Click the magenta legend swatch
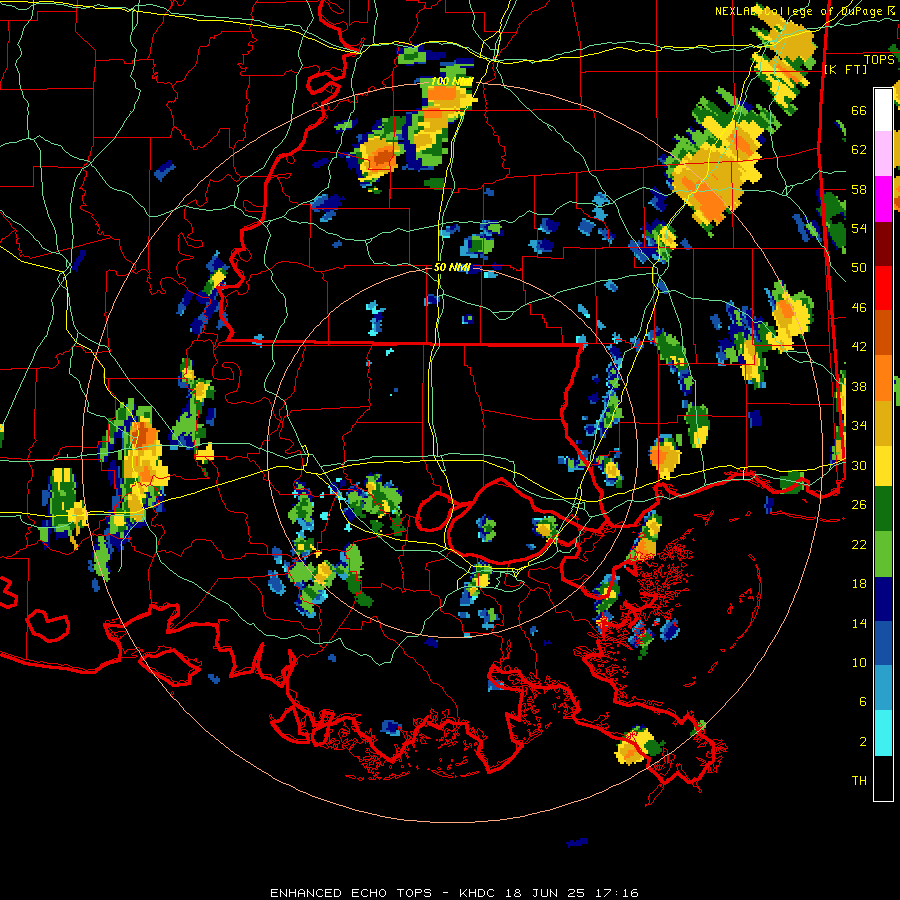This screenshot has width=900, height=900. tap(883, 199)
